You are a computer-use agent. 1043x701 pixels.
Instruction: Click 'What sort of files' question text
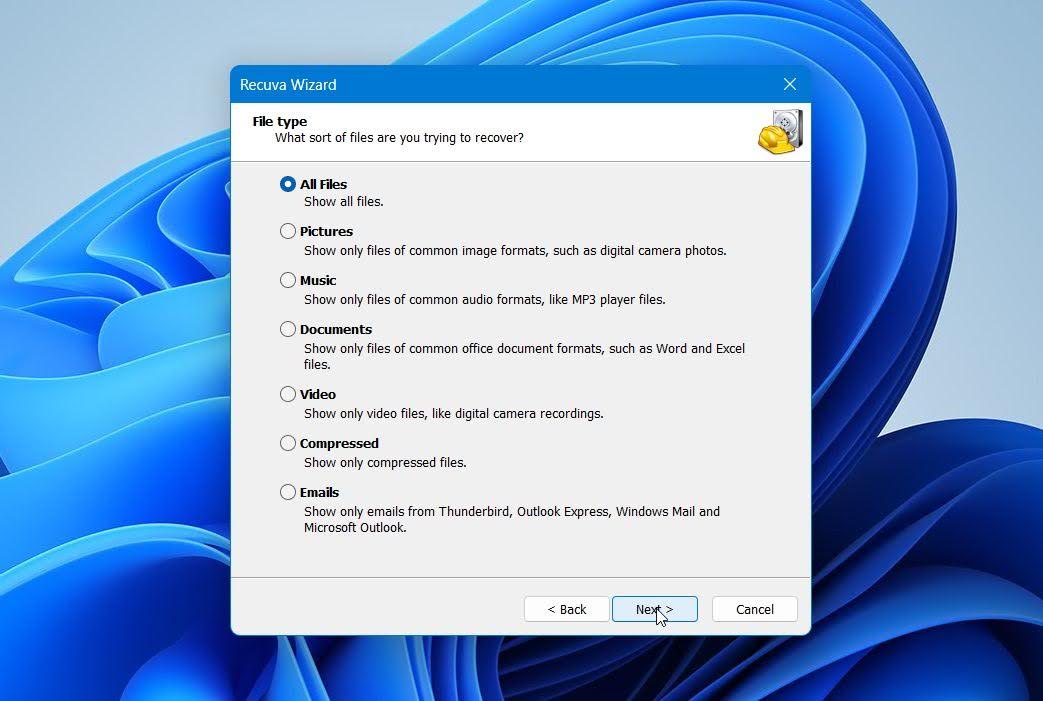pos(399,138)
